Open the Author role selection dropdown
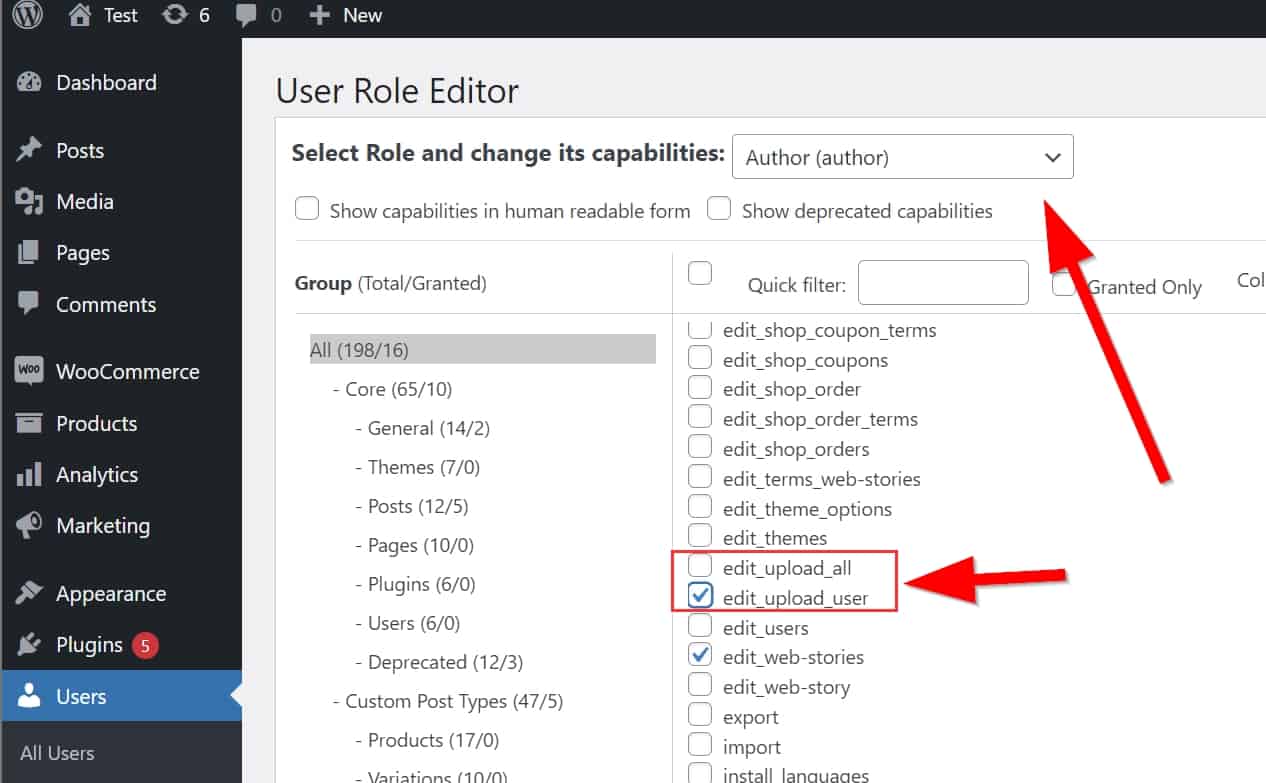This screenshot has height=783, width=1266. click(902, 157)
